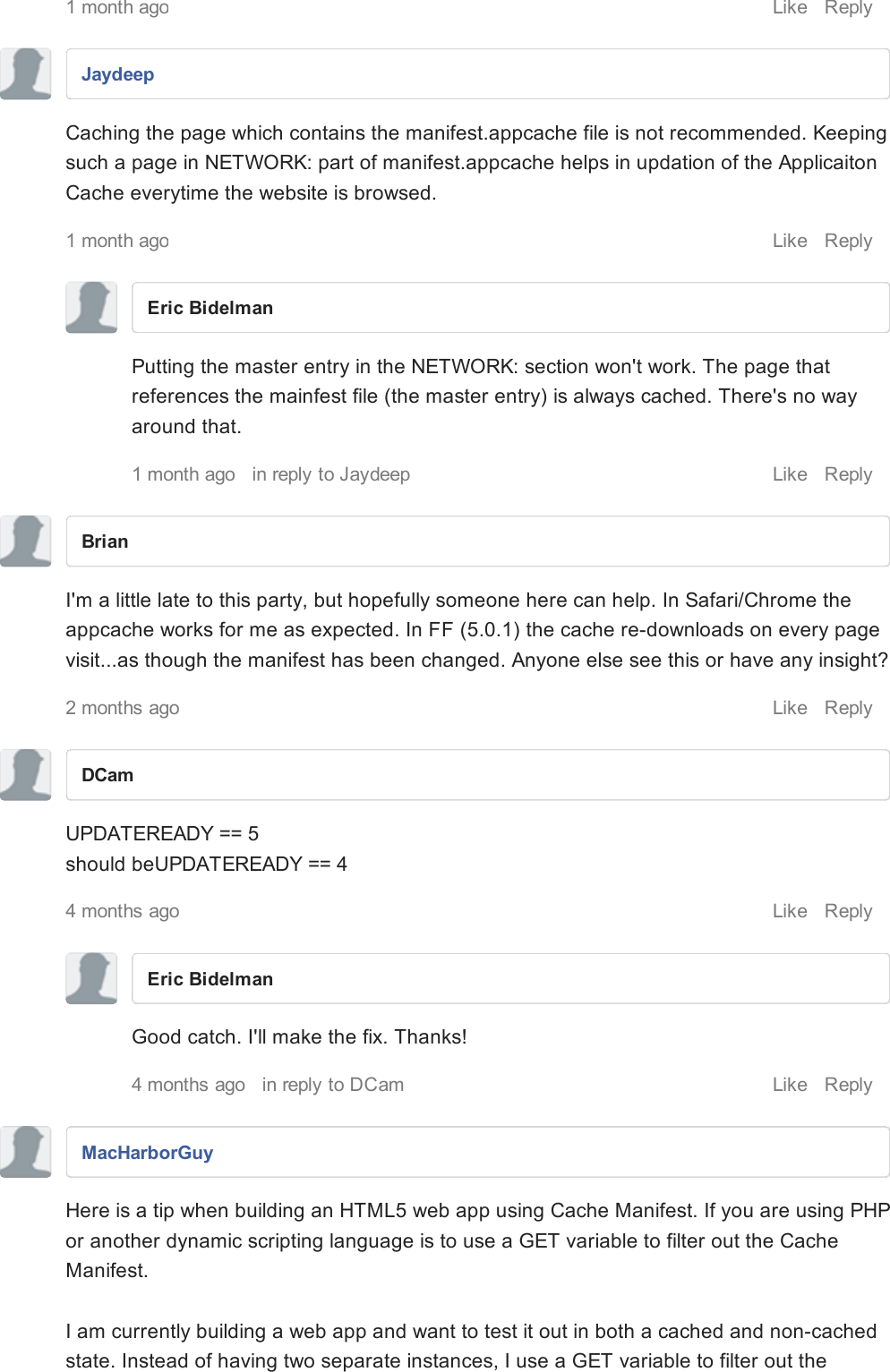Open Jaydeep's profile name link

click(x=117, y=74)
